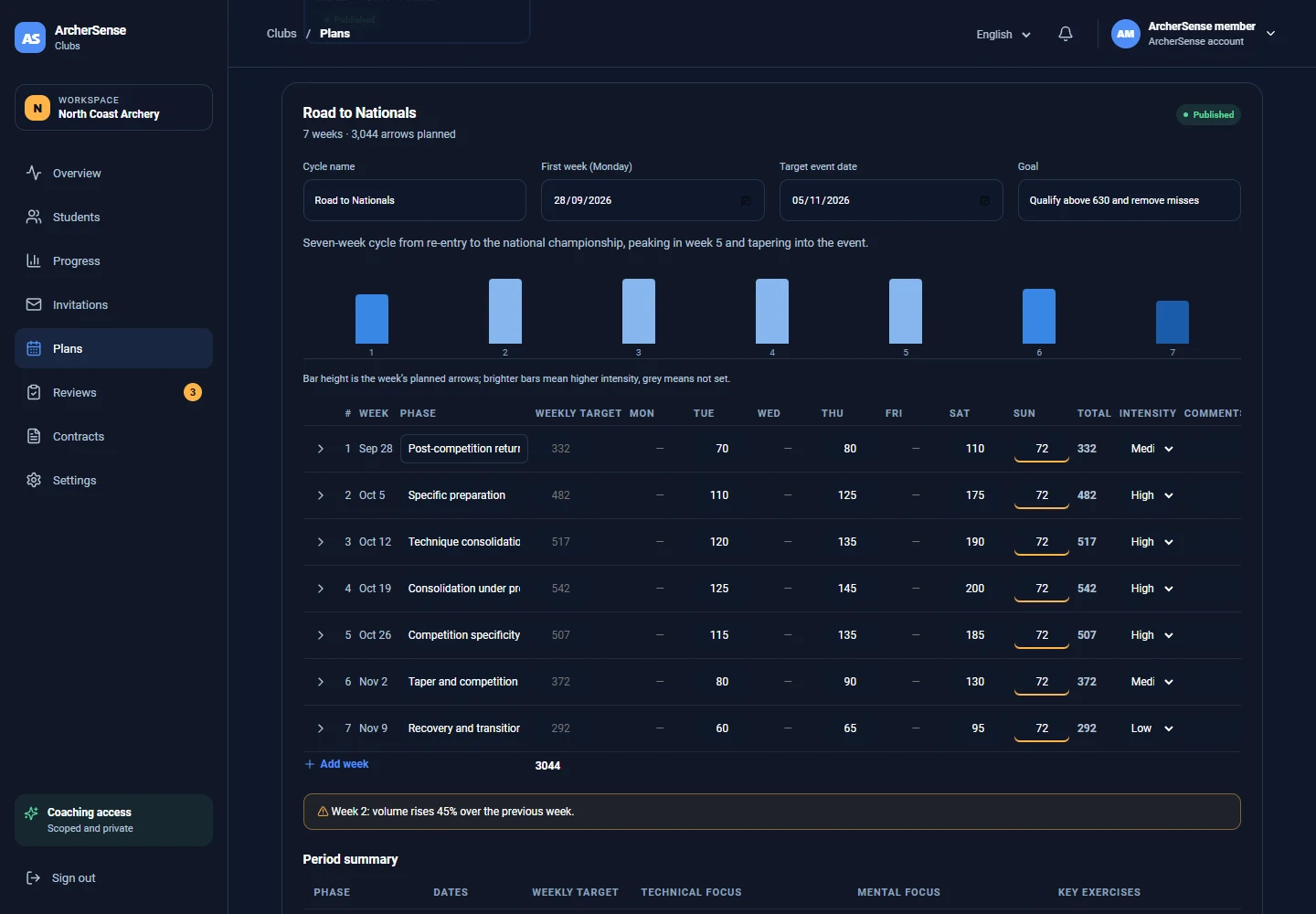Open the North Coast Archery workspace switcher
The height and width of the screenshot is (914, 1316).
(x=113, y=108)
